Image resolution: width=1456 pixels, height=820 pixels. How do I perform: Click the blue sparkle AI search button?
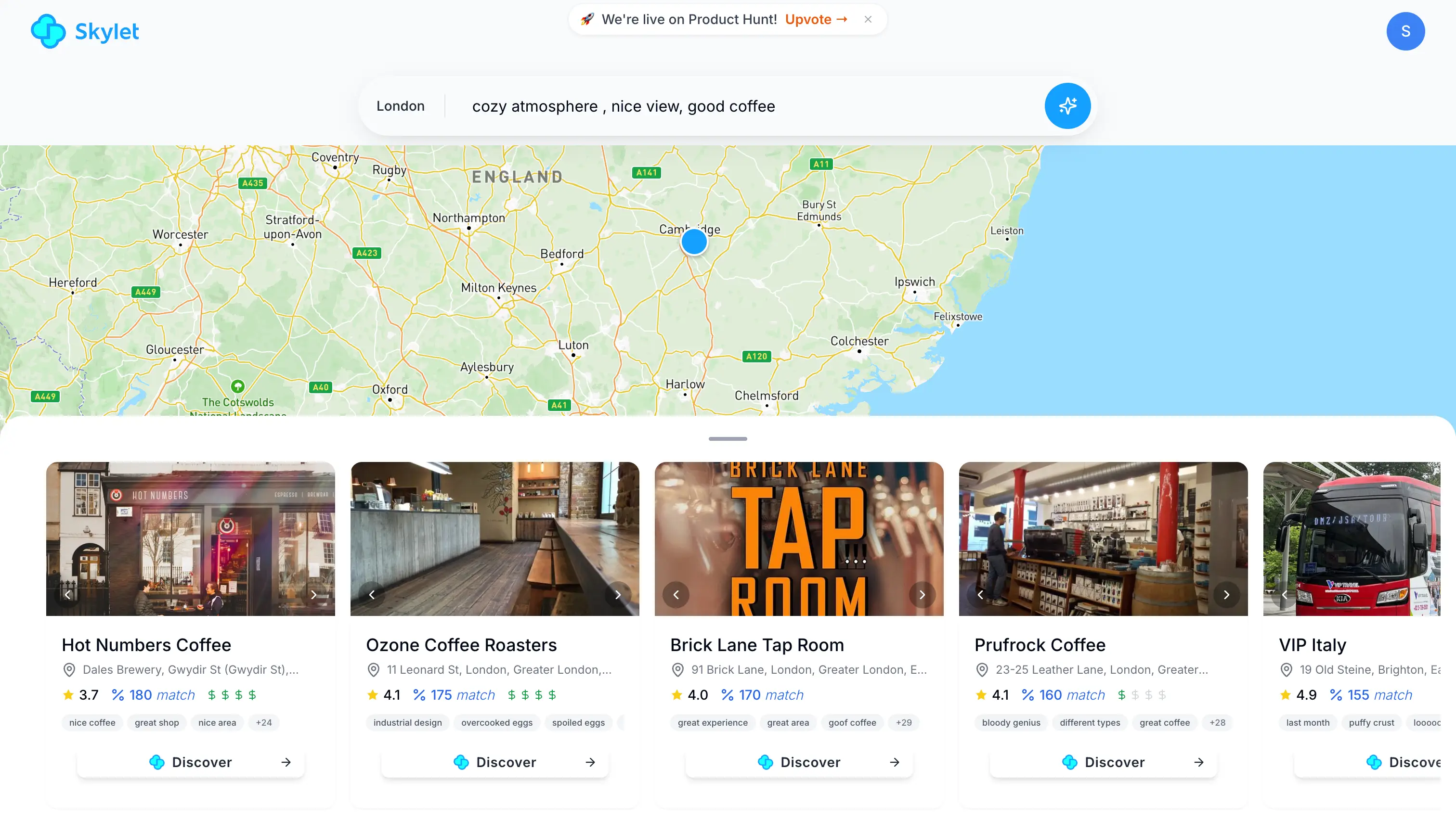(1067, 105)
